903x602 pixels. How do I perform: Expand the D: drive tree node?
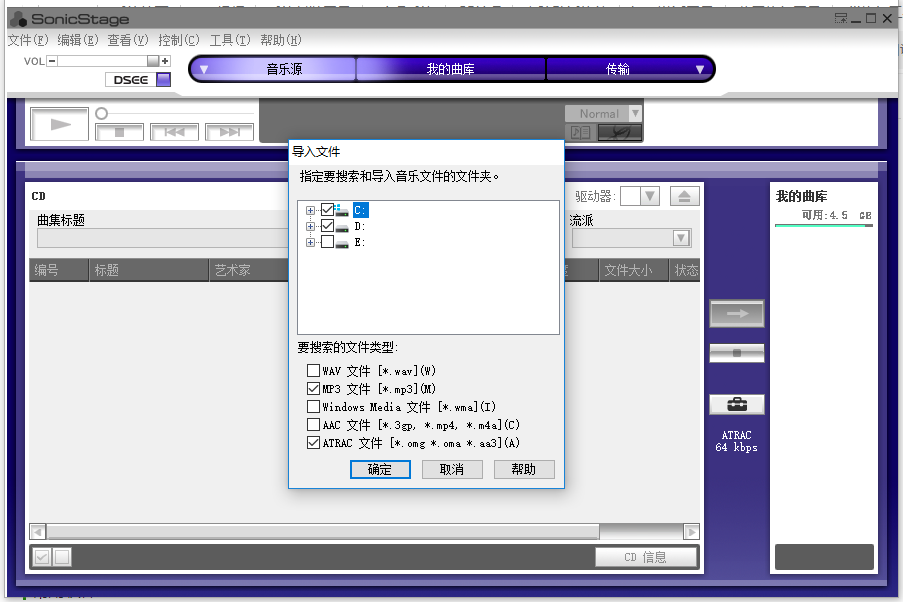tap(310, 226)
